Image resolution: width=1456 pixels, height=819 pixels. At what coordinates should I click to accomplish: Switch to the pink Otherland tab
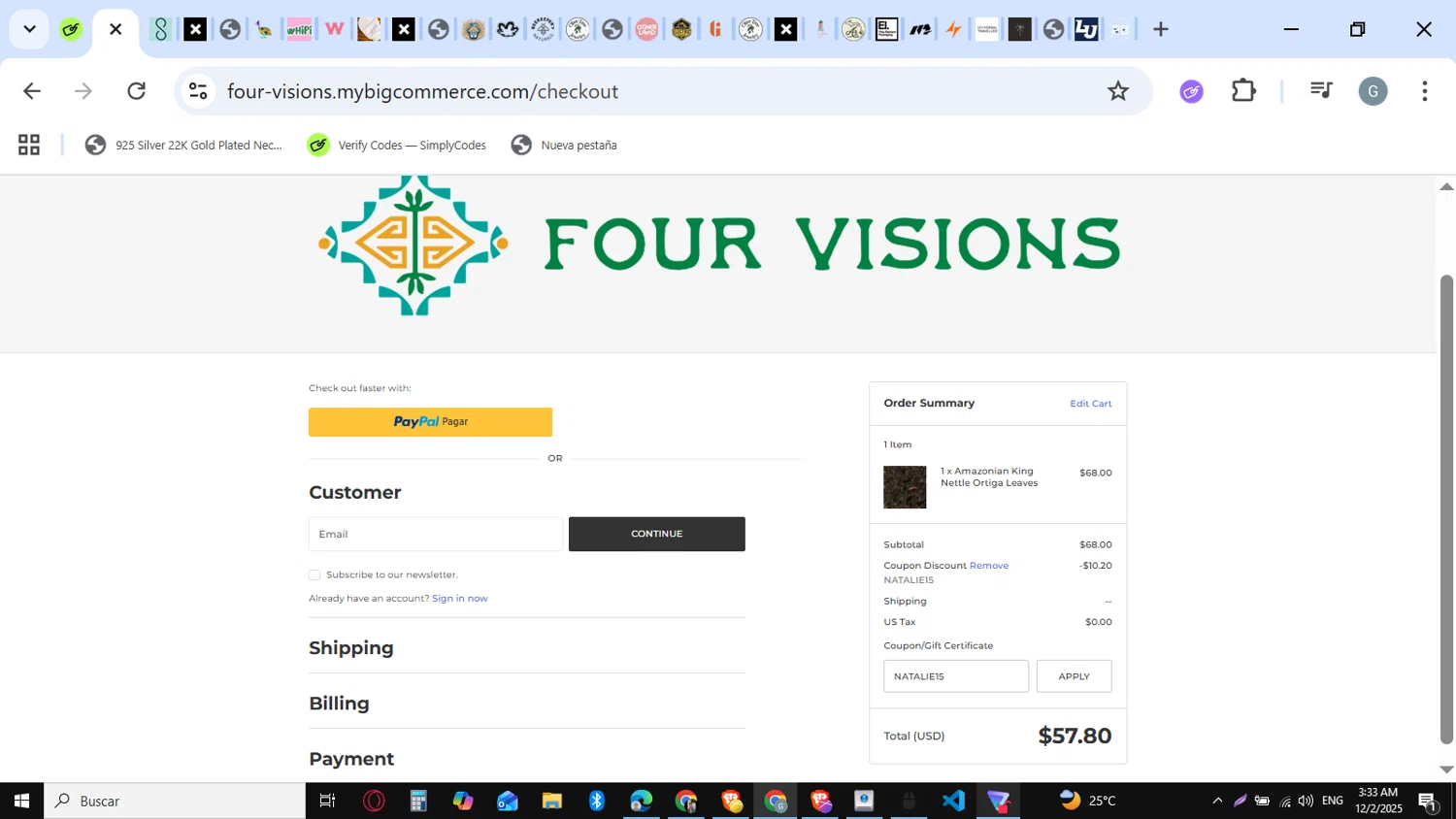[646, 29]
